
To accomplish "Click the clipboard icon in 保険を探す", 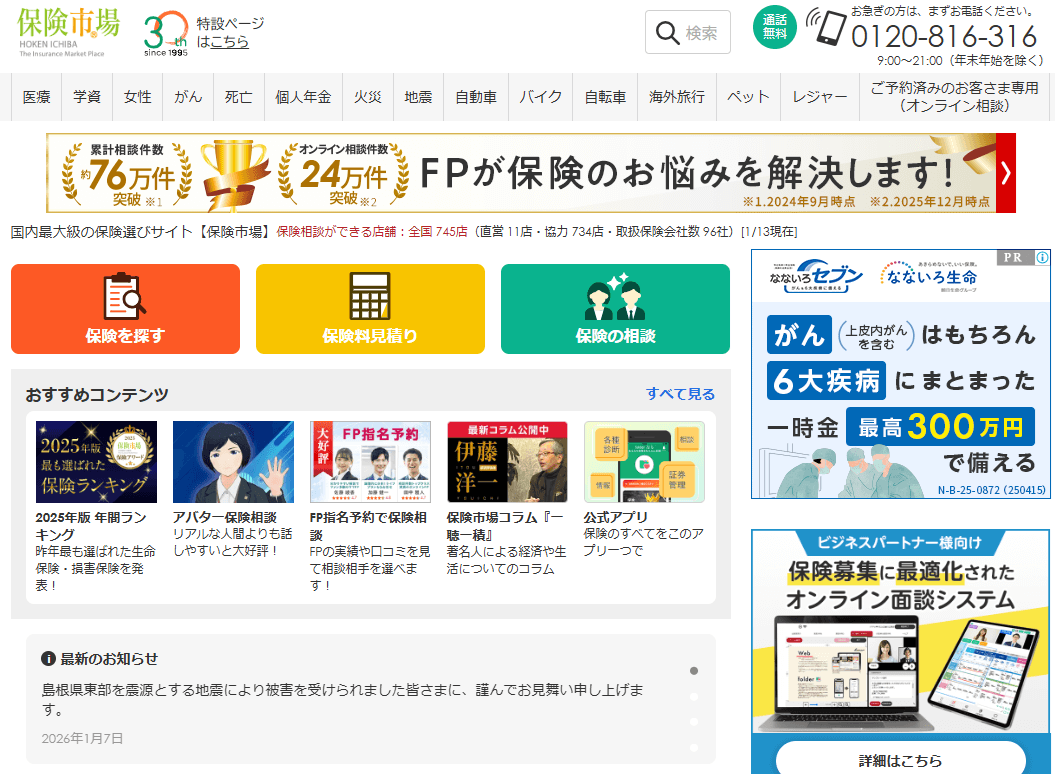I will pos(125,295).
